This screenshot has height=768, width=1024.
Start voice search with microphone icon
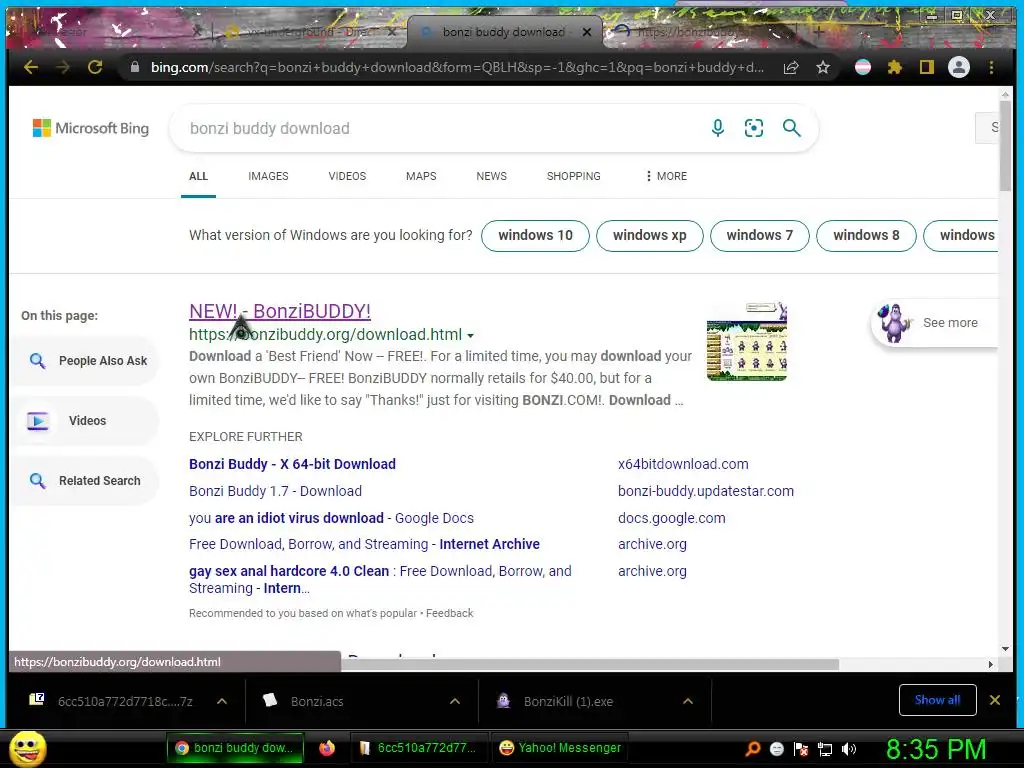click(718, 128)
